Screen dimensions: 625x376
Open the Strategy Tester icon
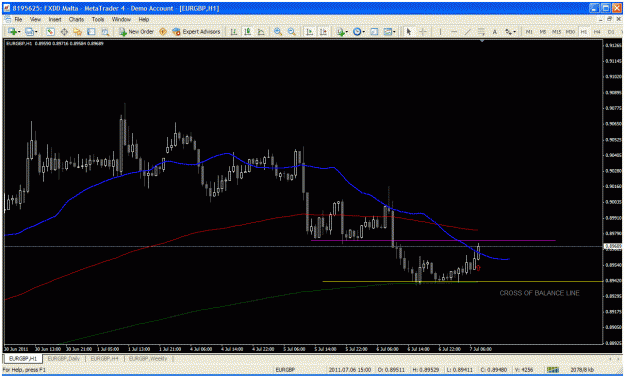click(x=105, y=31)
